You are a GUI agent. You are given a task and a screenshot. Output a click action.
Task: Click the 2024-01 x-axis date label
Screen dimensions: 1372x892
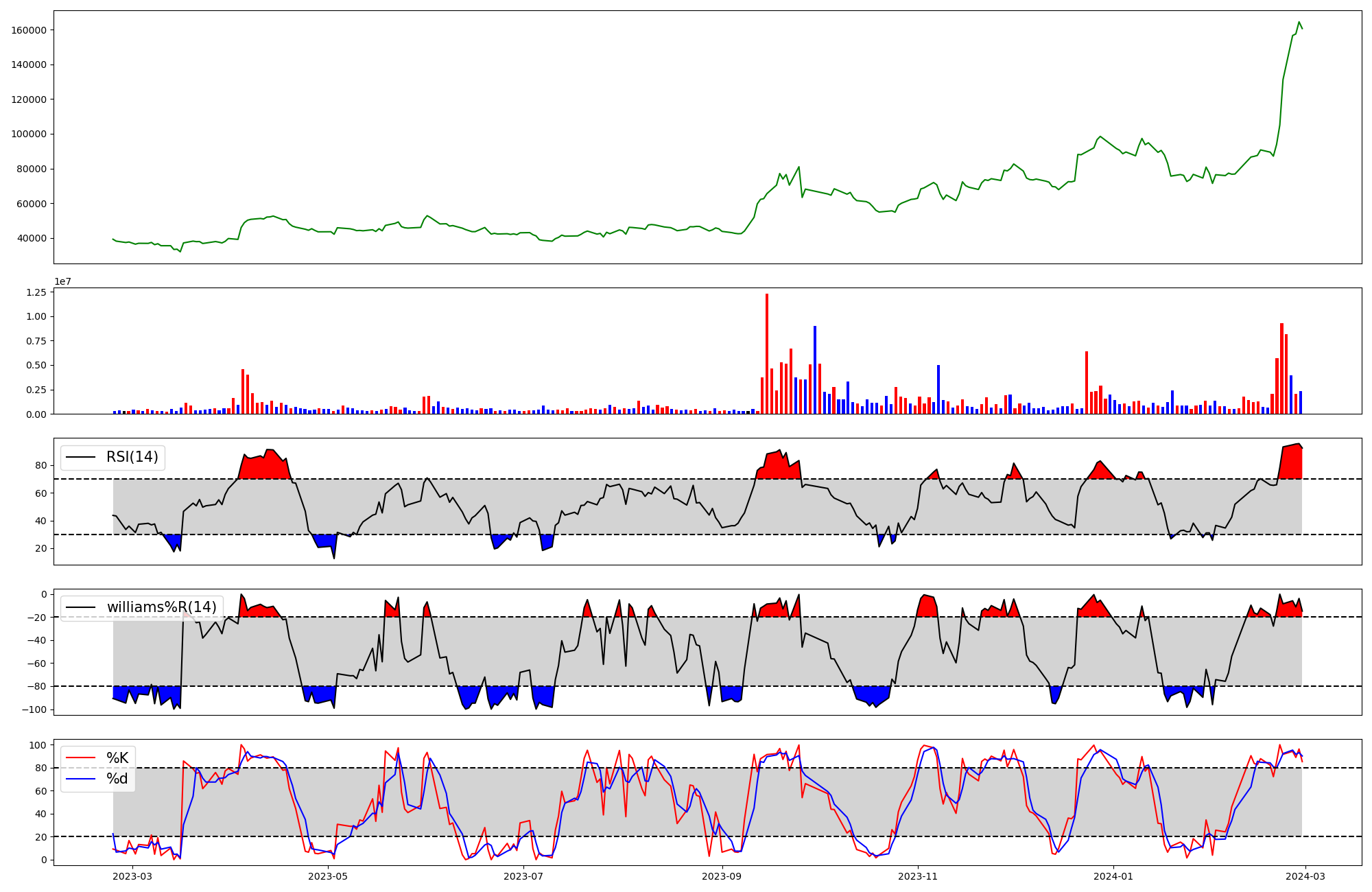(x=1113, y=876)
